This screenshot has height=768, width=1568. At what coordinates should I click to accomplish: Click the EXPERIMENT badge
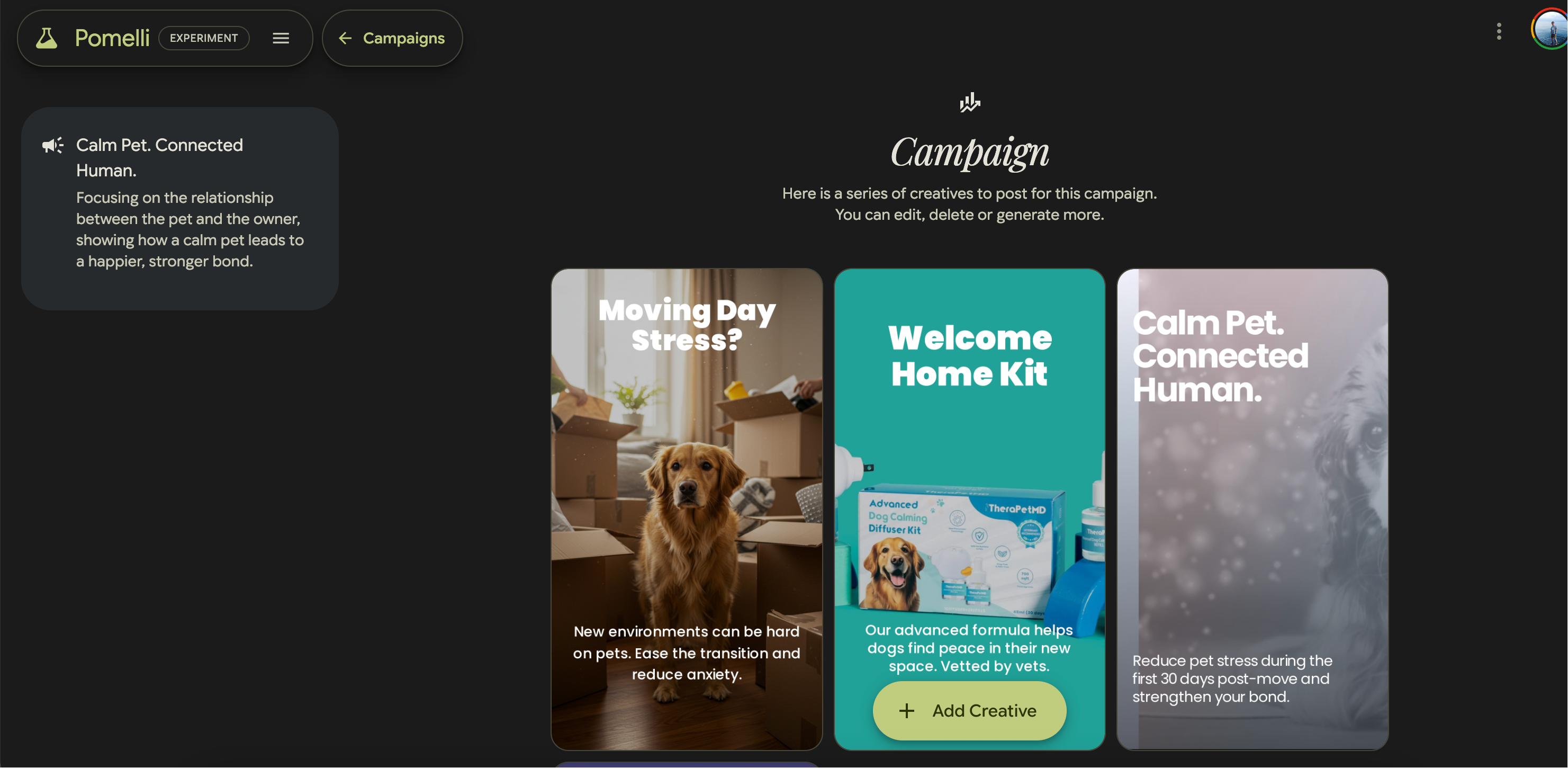pyautogui.click(x=204, y=38)
